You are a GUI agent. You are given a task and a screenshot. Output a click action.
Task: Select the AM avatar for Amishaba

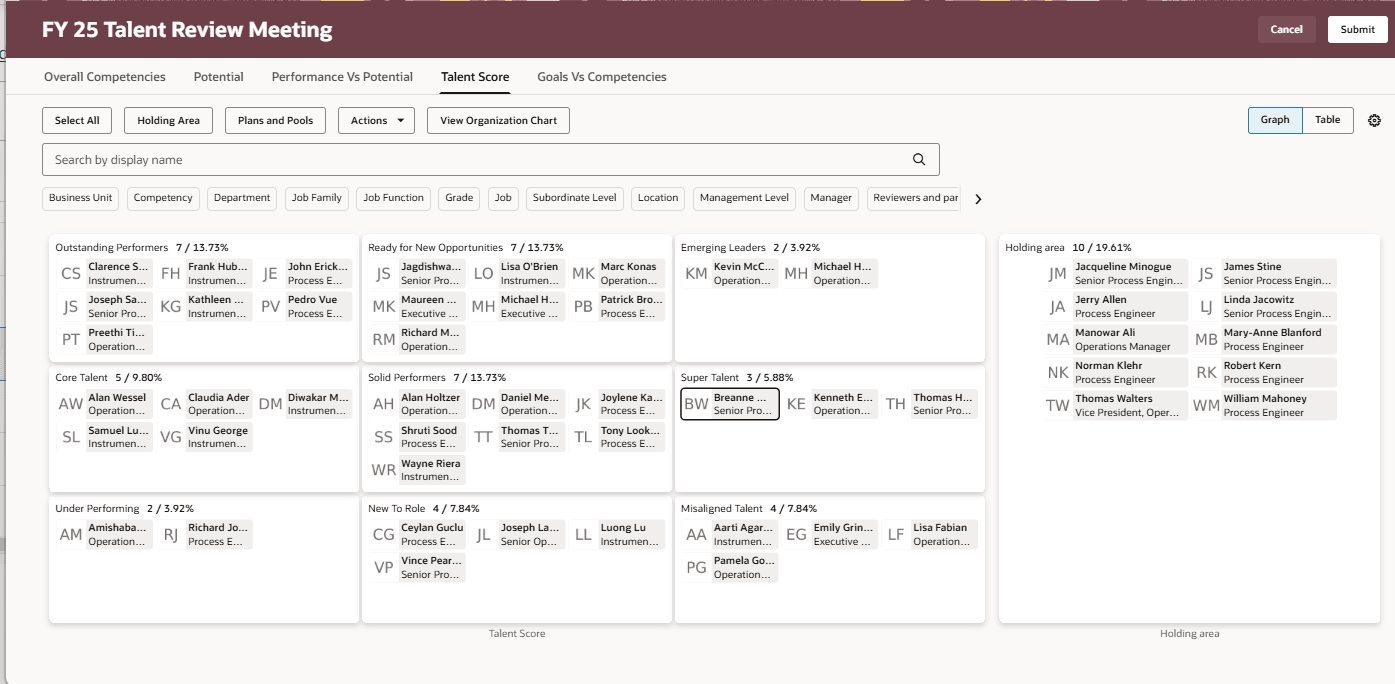click(x=71, y=535)
